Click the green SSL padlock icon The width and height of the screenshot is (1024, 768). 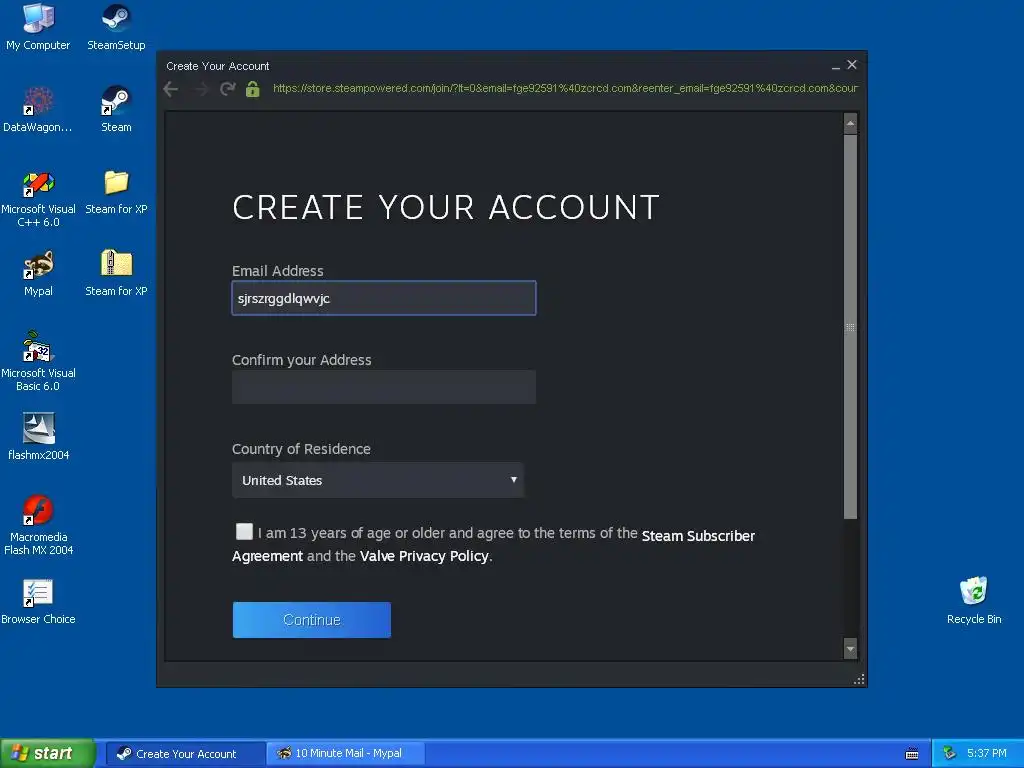click(253, 89)
